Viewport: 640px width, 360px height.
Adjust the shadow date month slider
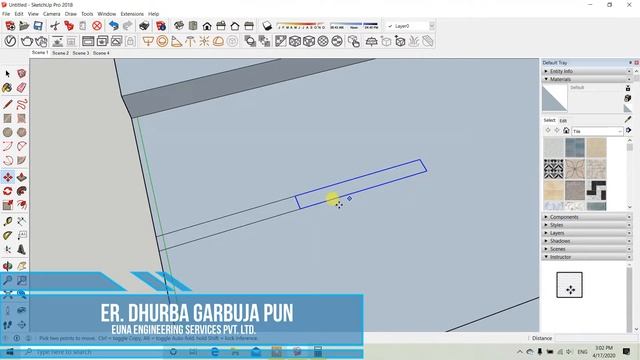(301, 26)
